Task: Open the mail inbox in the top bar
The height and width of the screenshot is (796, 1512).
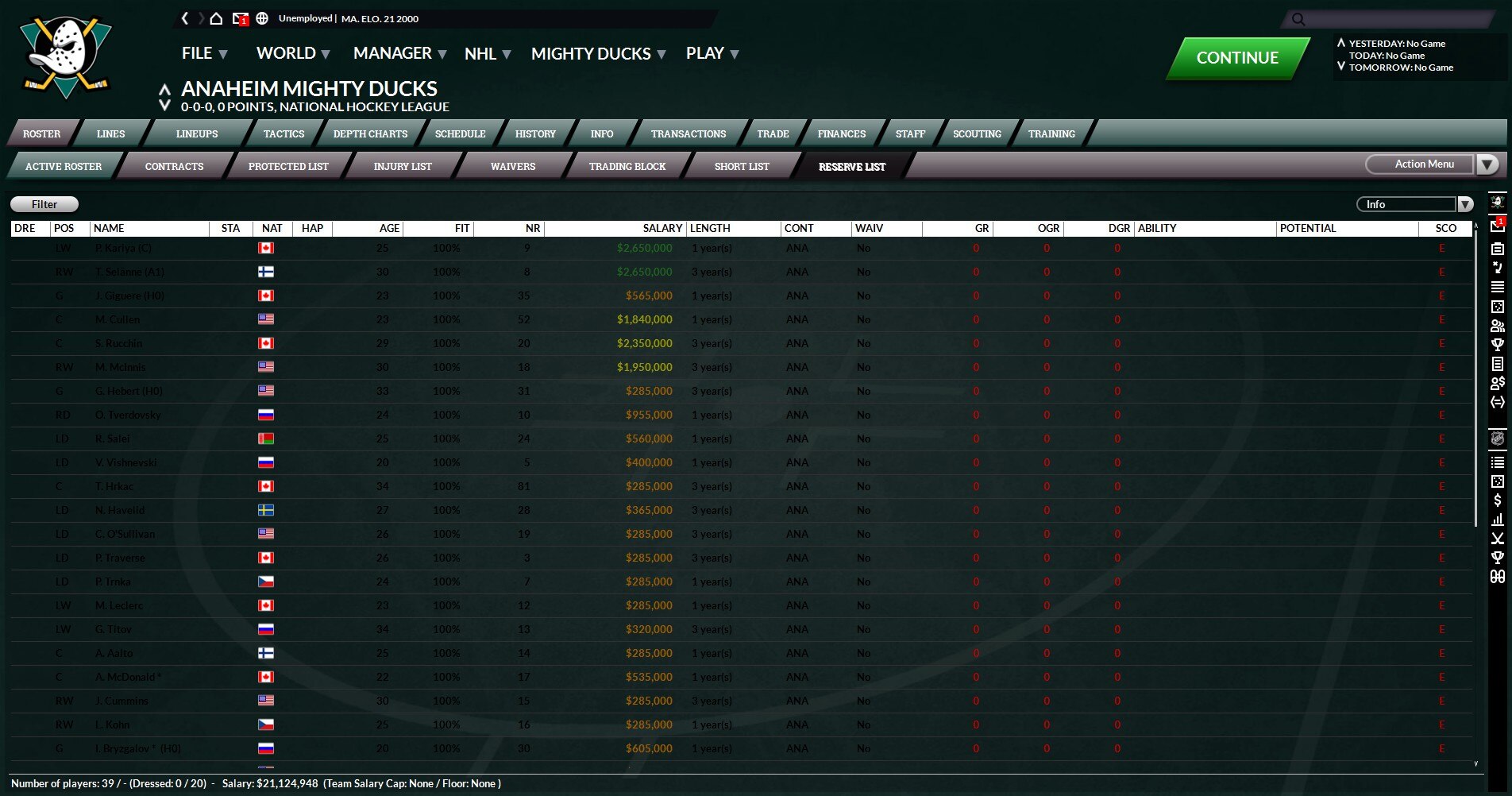Action: (x=240, y=18)
